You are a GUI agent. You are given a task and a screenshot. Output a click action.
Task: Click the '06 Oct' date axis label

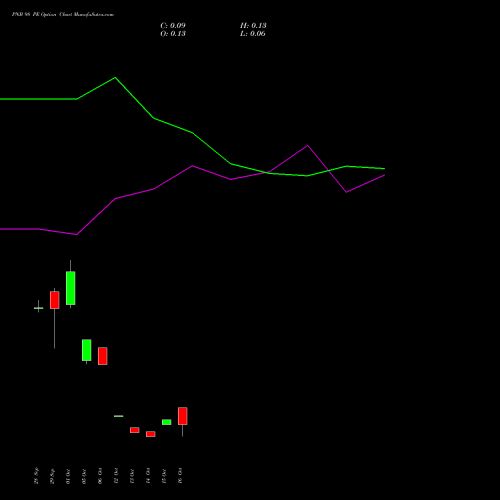click(x=100, y=476)
